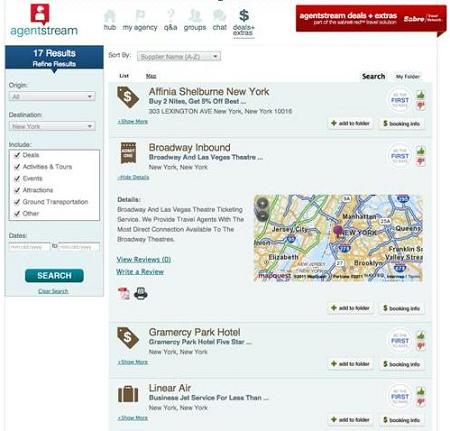Open the Origin dropdown
450x431 pixels.
click(52, 97)
